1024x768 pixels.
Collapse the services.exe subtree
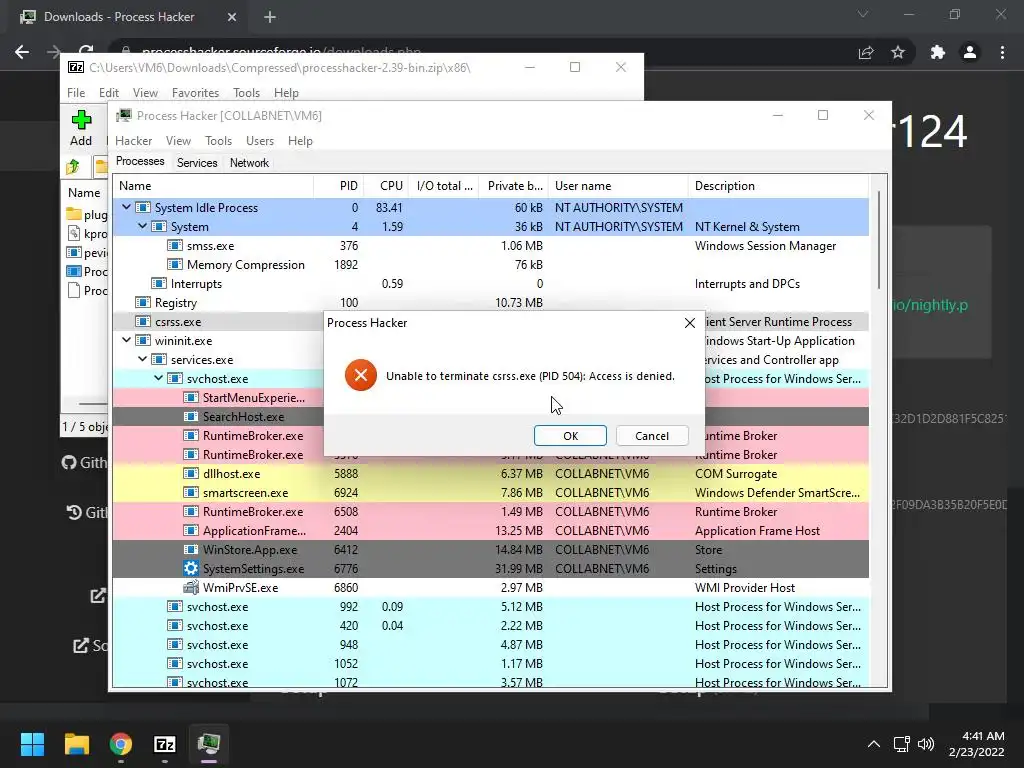[142, 359]
